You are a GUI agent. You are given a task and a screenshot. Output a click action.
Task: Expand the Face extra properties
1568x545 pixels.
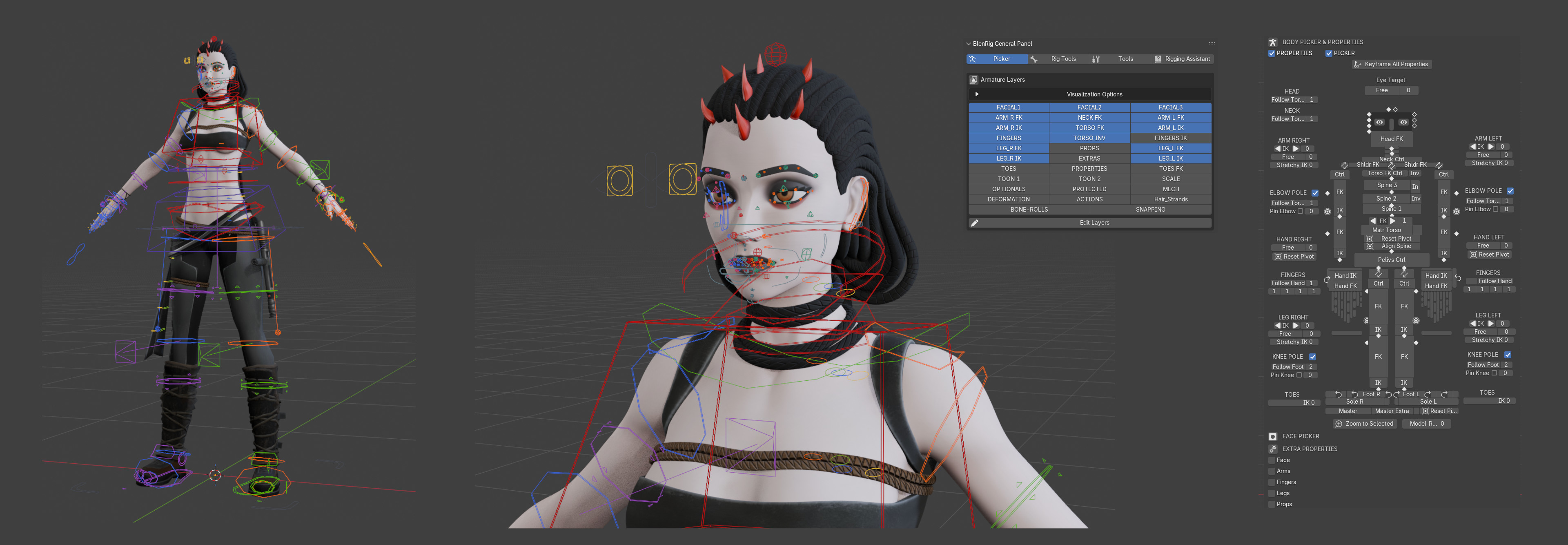tap(1272, 460)
